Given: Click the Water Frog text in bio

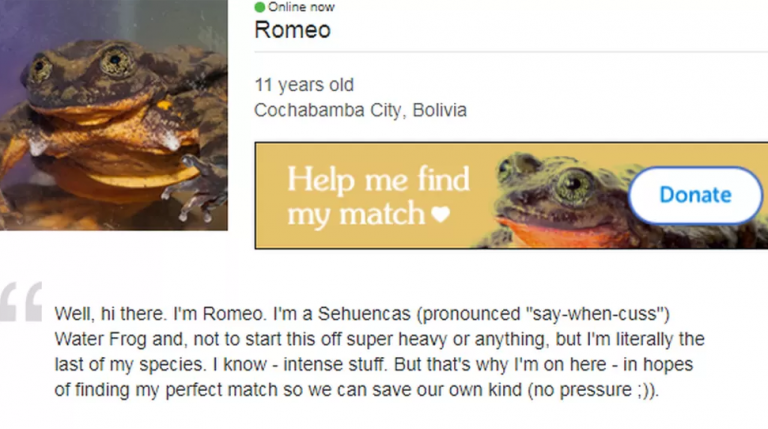Looking at the screenshot, I should coord(100,339).
